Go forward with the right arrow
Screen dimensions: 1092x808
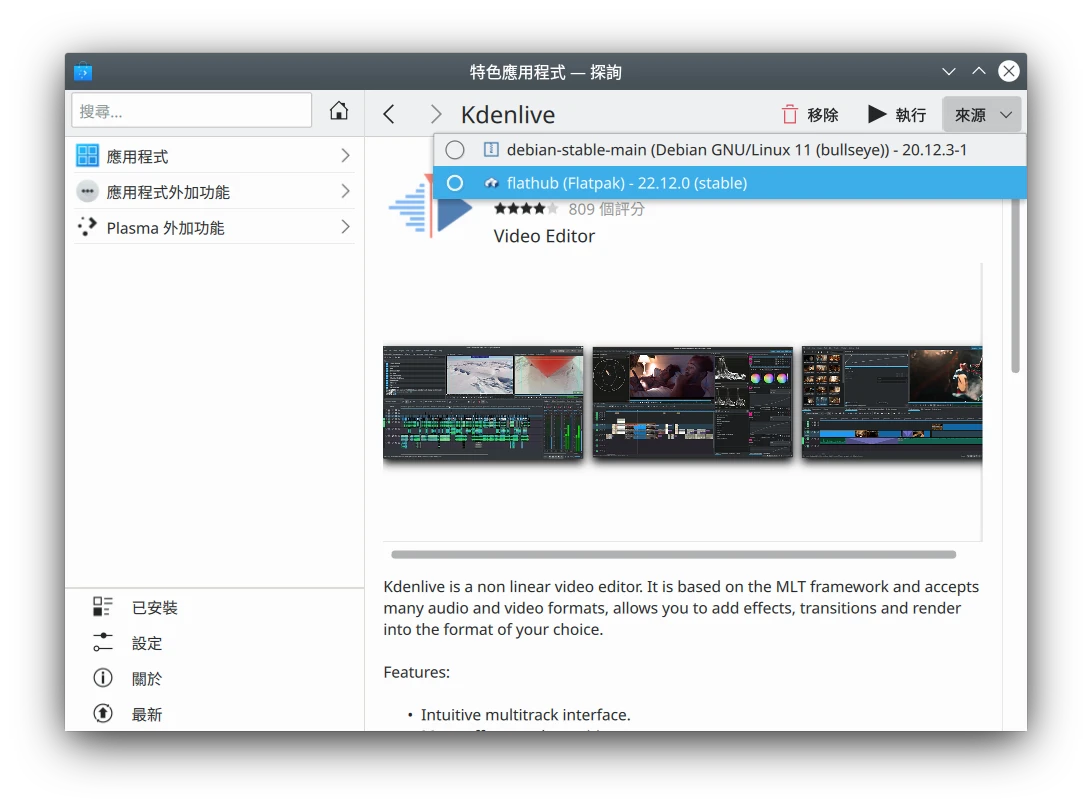coord(435,115)
